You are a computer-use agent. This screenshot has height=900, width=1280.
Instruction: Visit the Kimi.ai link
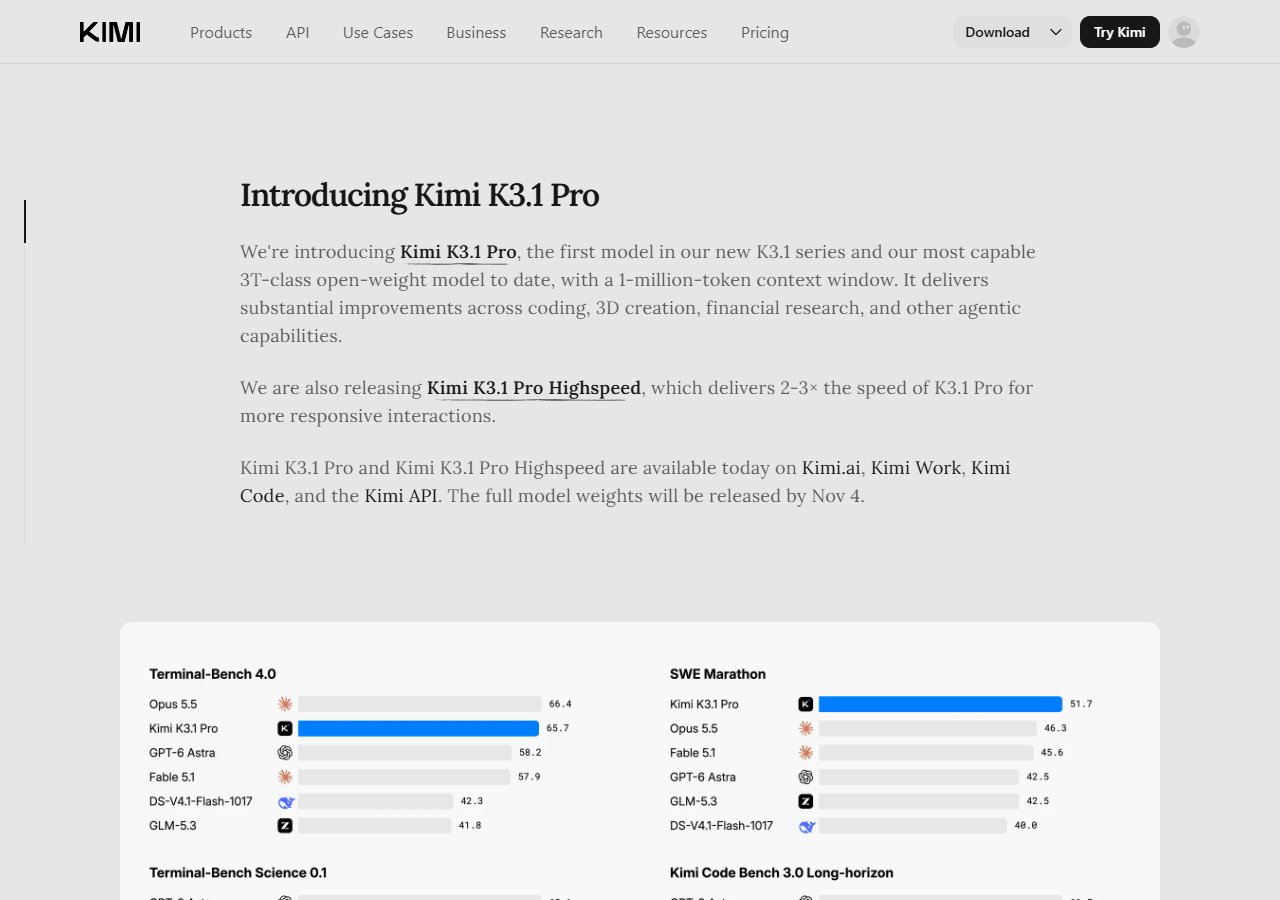[832, 468]
